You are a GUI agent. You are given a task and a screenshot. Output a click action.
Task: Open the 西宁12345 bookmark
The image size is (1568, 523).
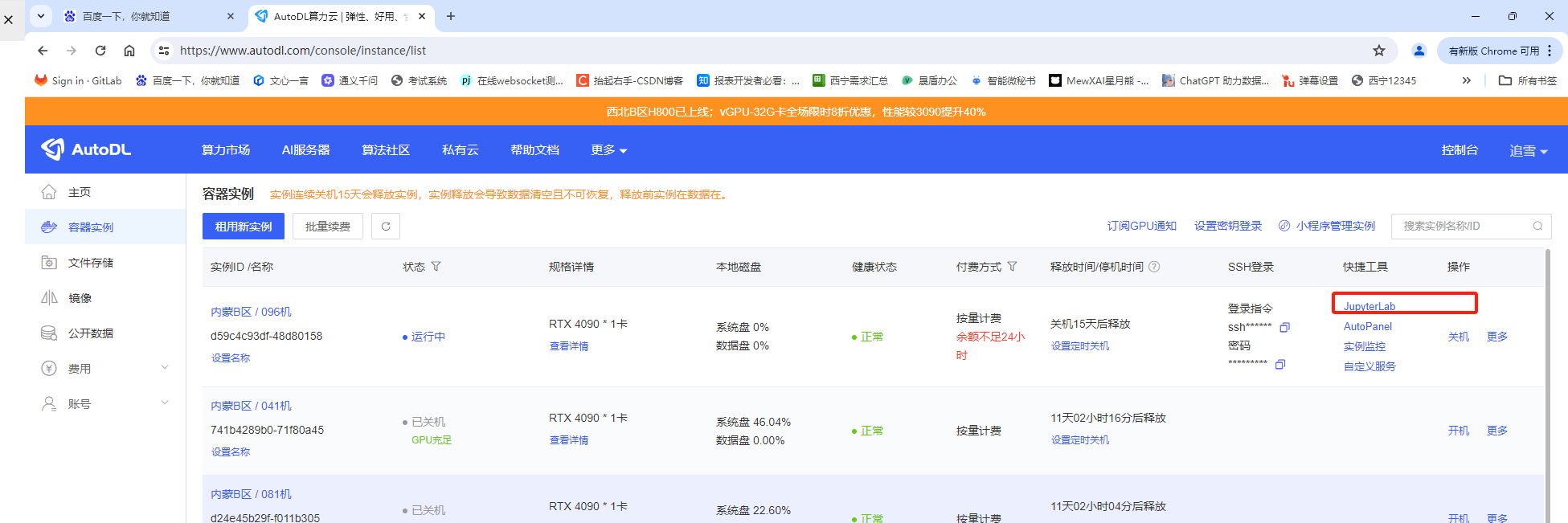pyautogui.click(x=1384, y=80)
